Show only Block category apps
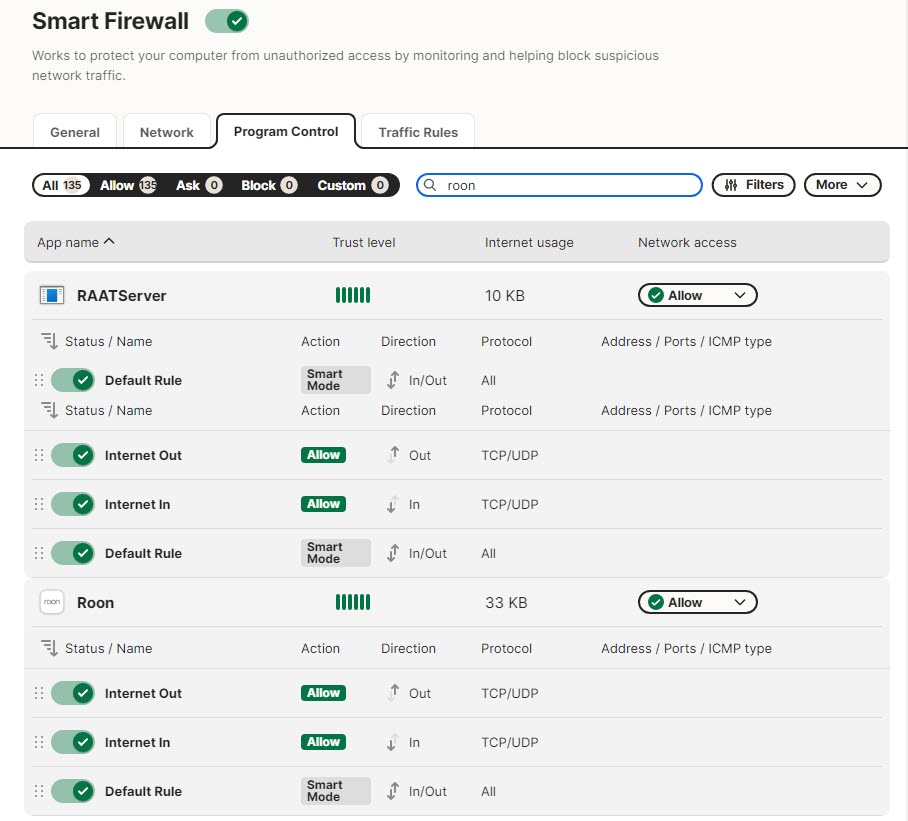 [x=268, y=185]
